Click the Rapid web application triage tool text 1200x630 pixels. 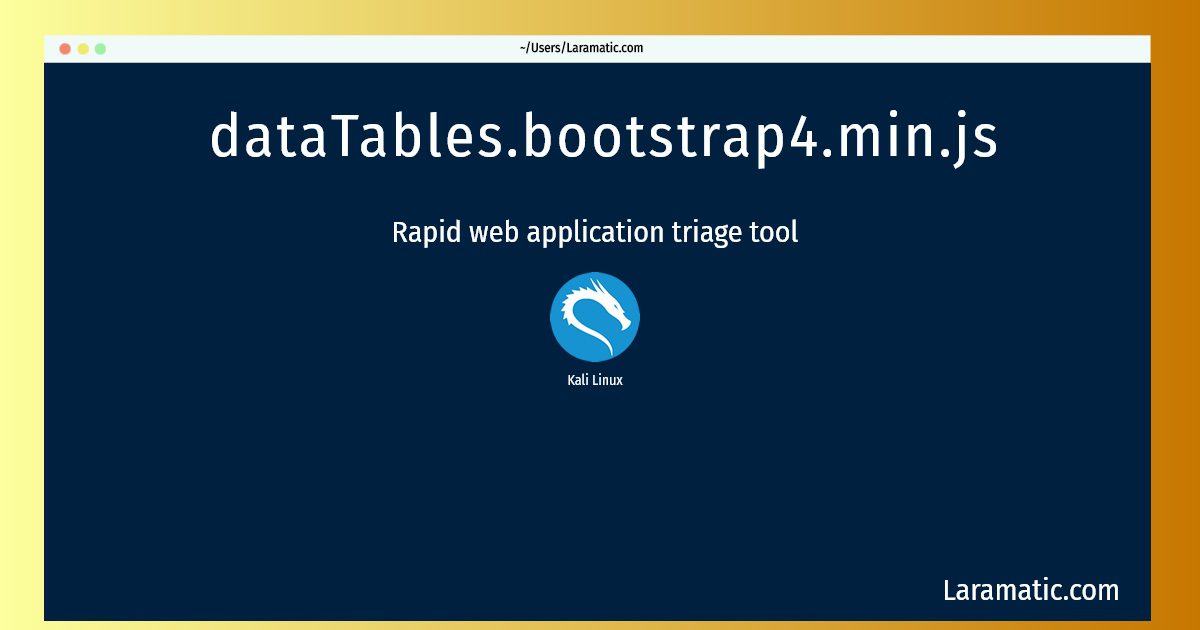[595, 231]
